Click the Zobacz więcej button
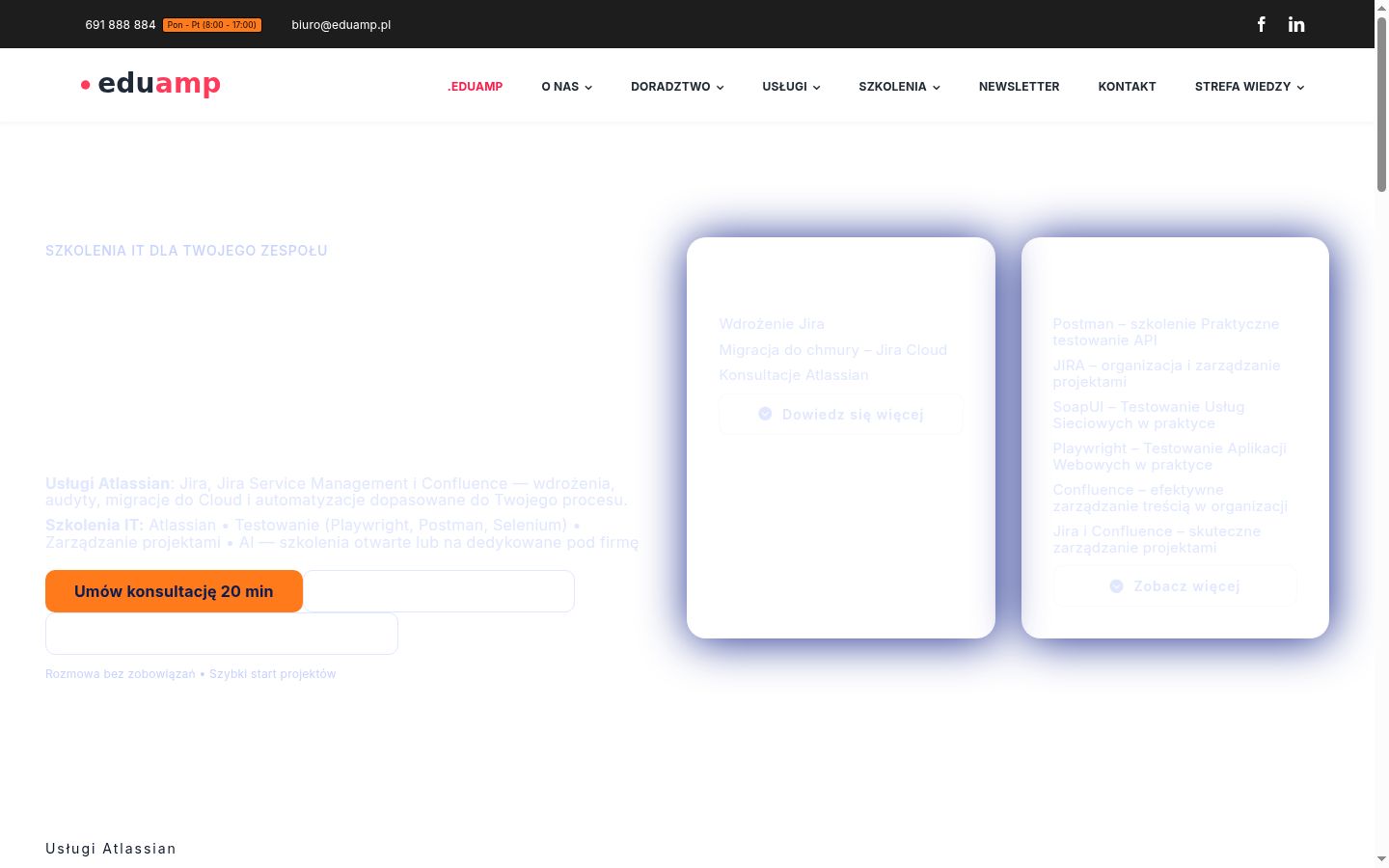Viewport: 1389px width, 868px height. pos(1175,586)
